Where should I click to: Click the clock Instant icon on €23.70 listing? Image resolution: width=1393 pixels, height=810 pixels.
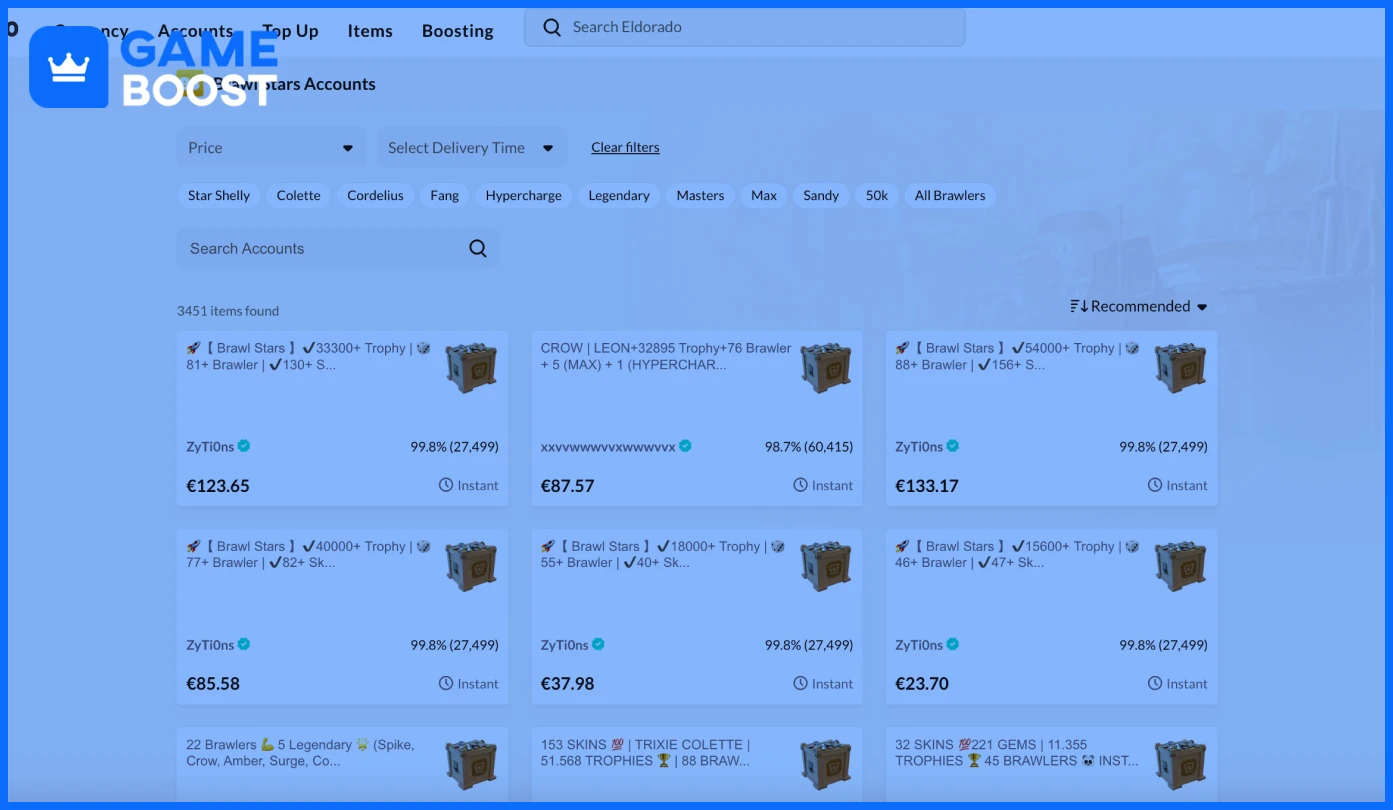pyautogui.click(x=1155, y=683)
